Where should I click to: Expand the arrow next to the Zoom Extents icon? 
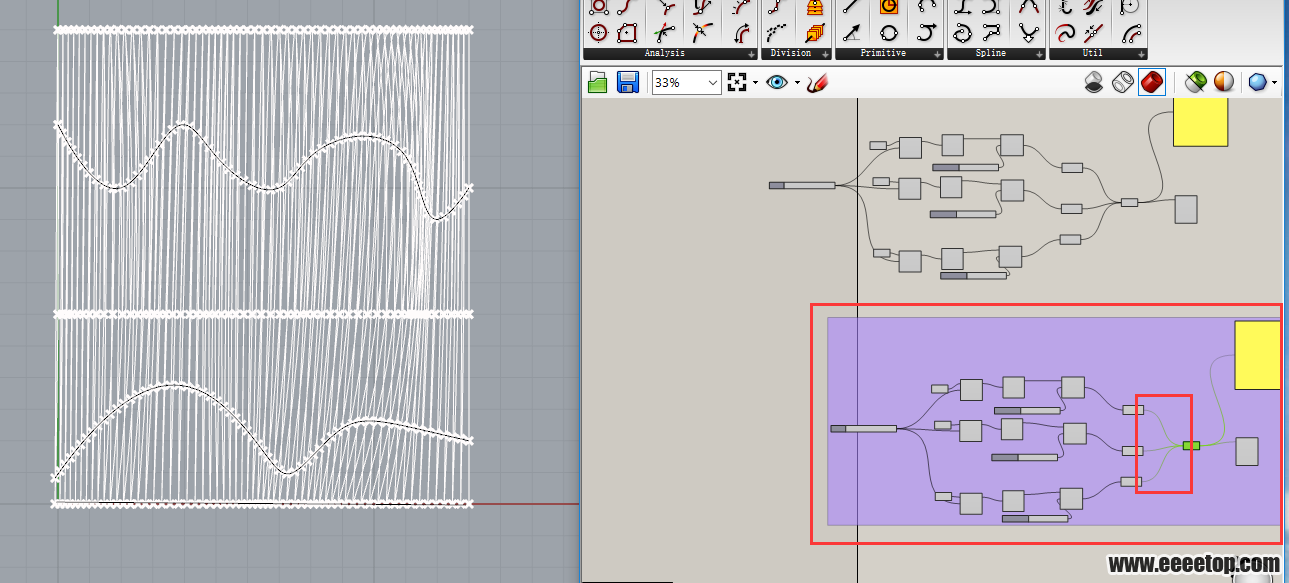[755, 83]
